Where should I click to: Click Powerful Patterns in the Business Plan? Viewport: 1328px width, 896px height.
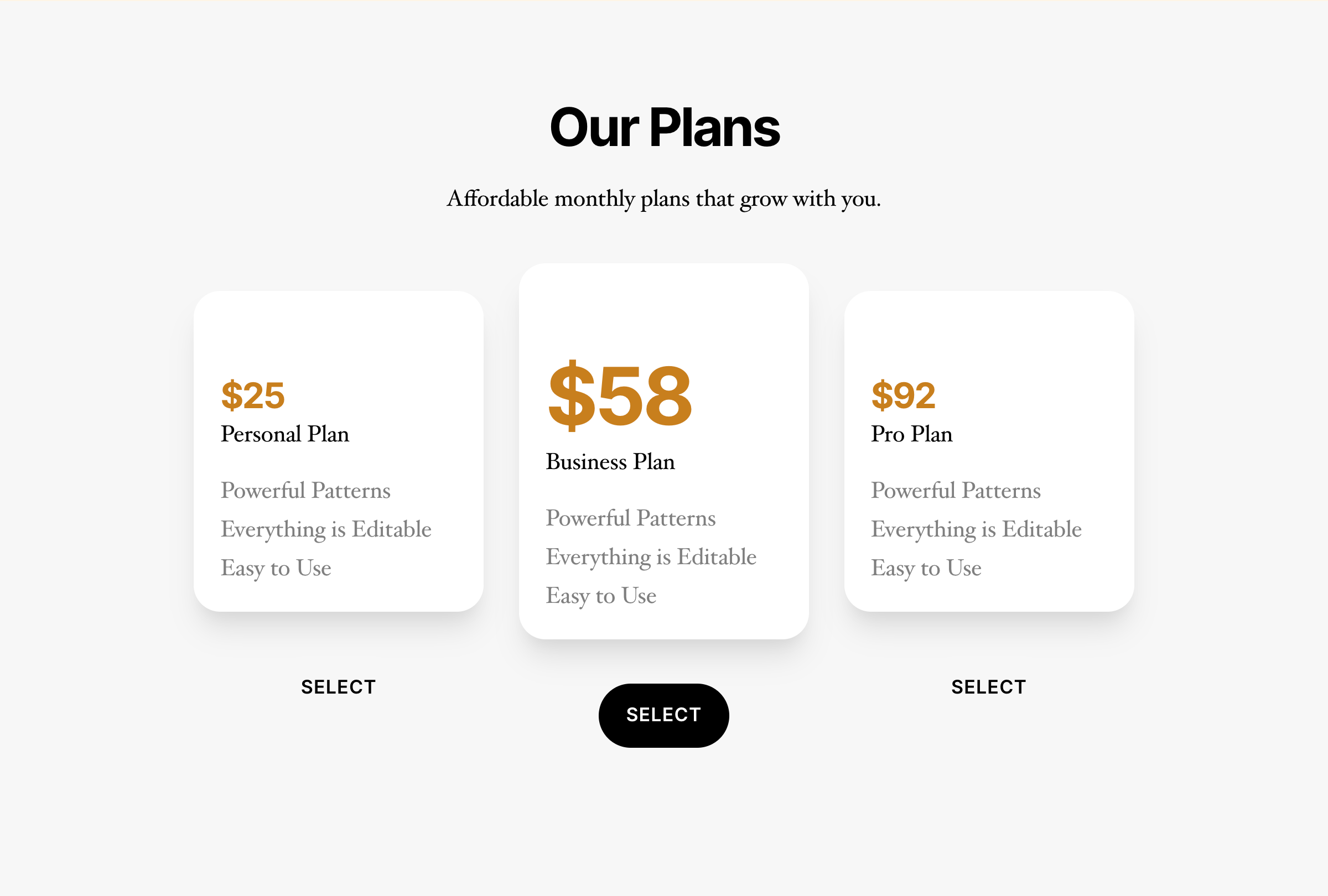point(631,518)
